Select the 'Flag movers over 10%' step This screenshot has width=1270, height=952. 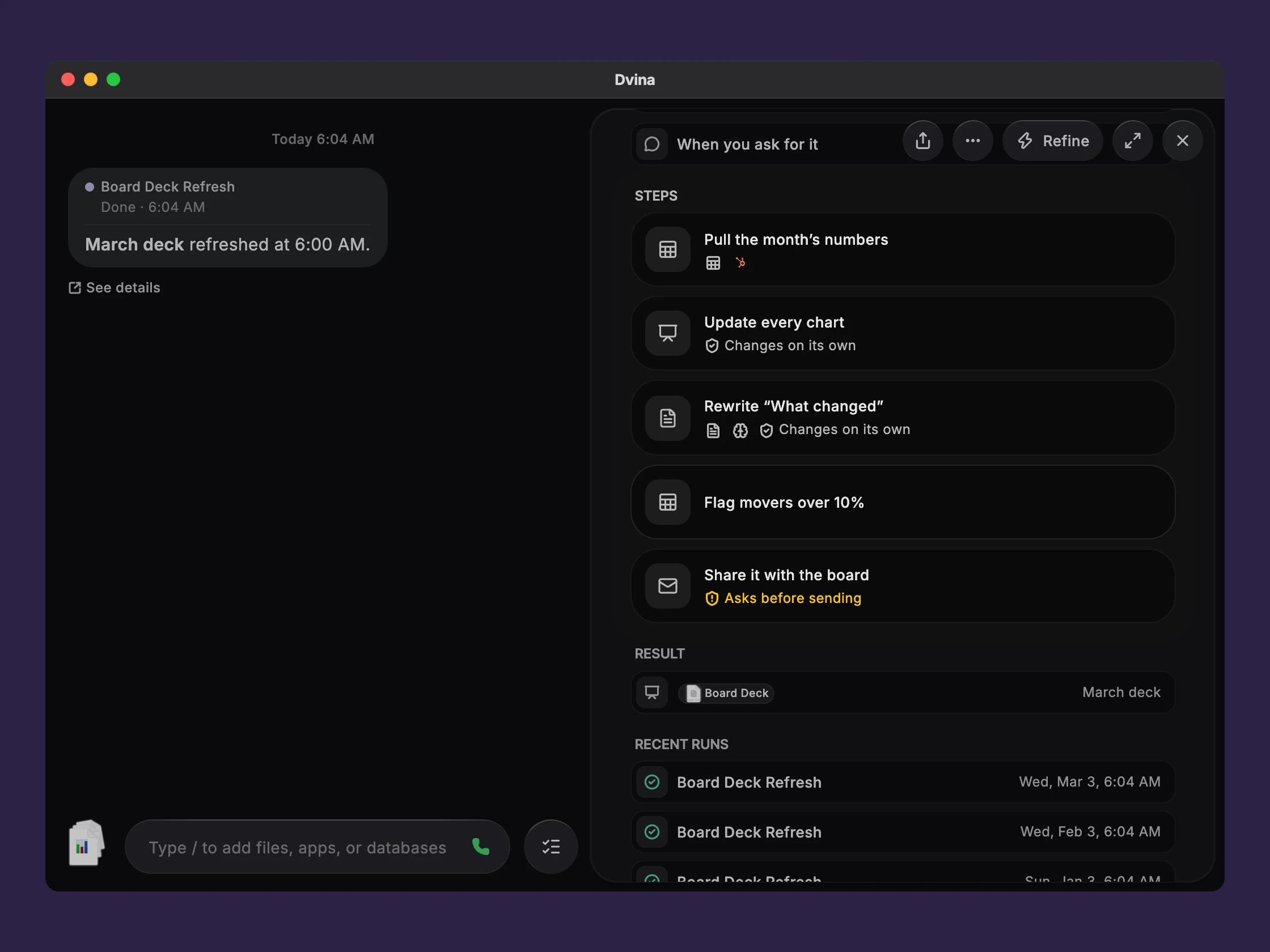click(903, 502)
